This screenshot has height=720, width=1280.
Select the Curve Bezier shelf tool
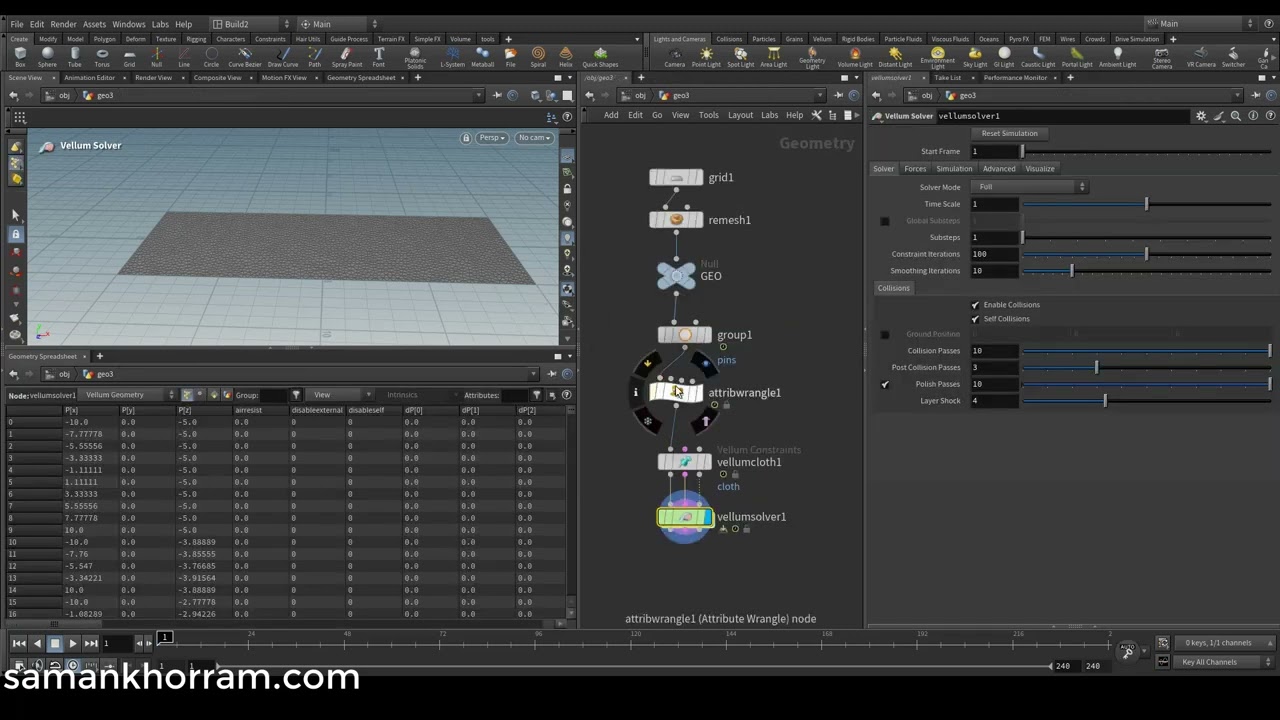tap(245, 56)
